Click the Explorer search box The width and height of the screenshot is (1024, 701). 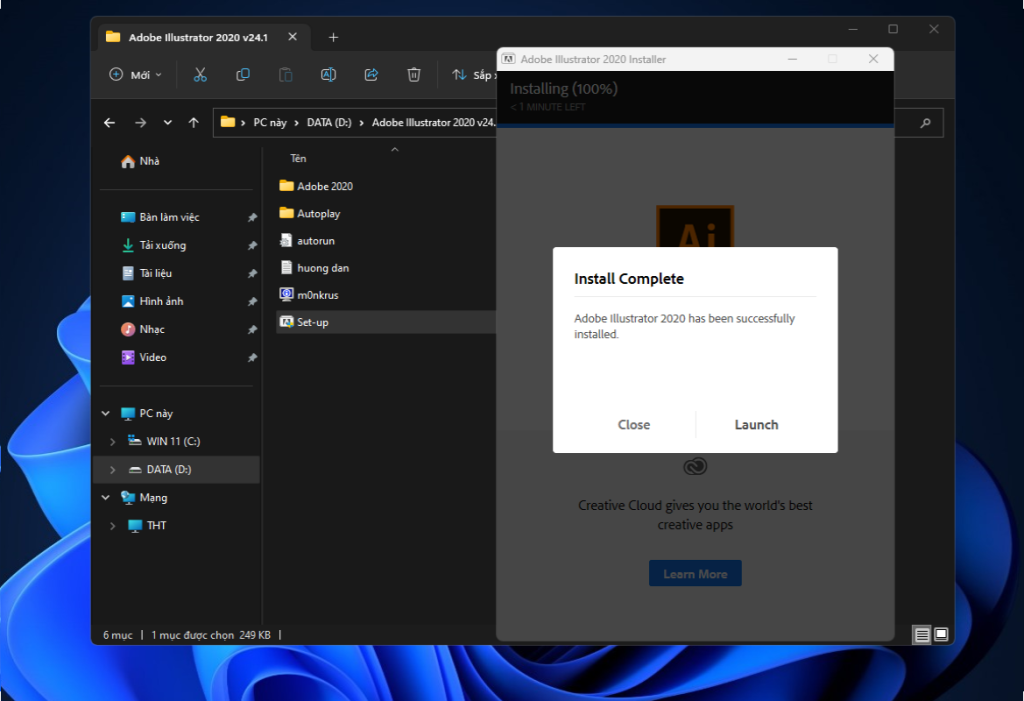pyautogui.click(x=918, y=123)
